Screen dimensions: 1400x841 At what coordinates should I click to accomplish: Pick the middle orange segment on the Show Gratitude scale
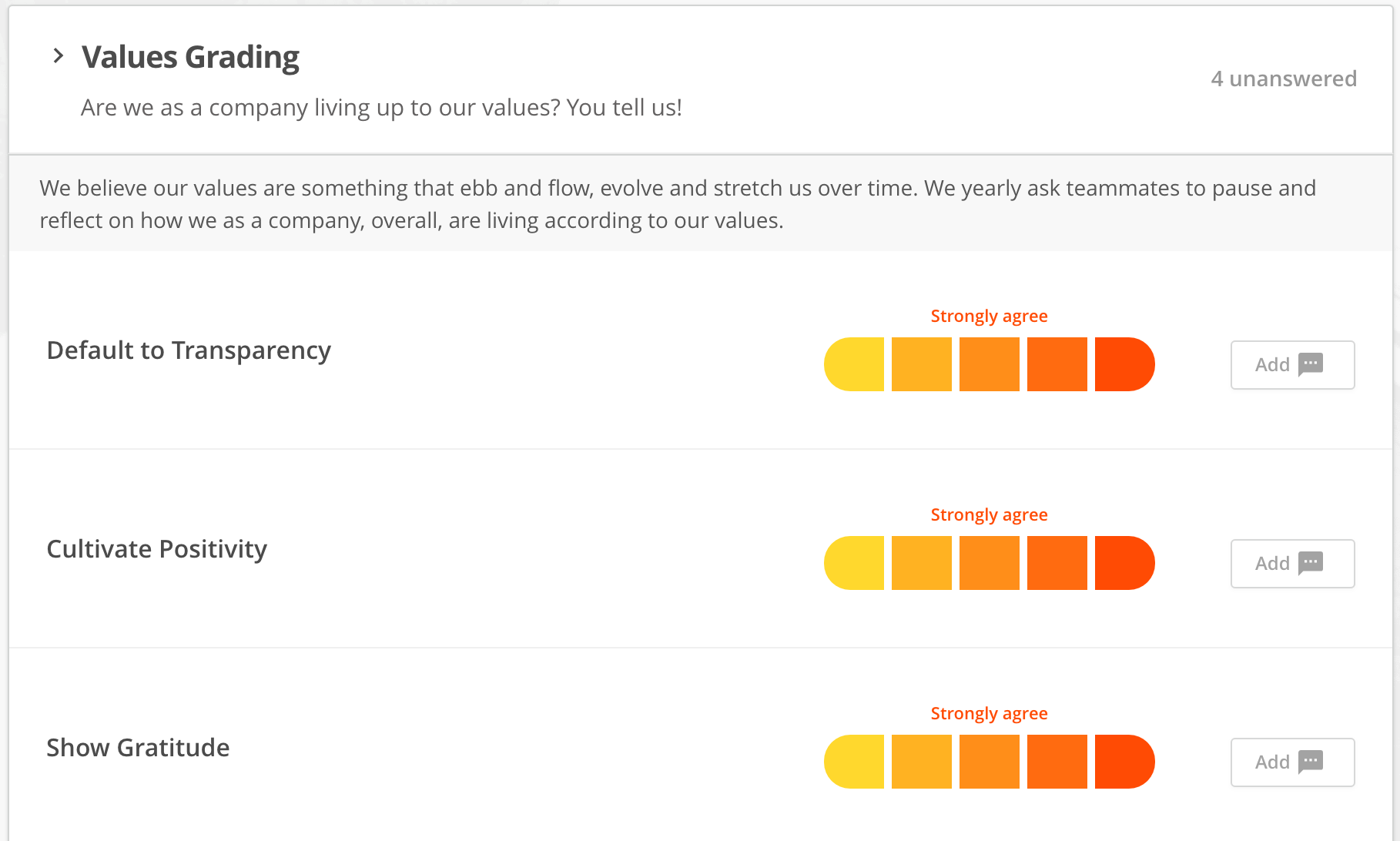click(x=989, y=762)
